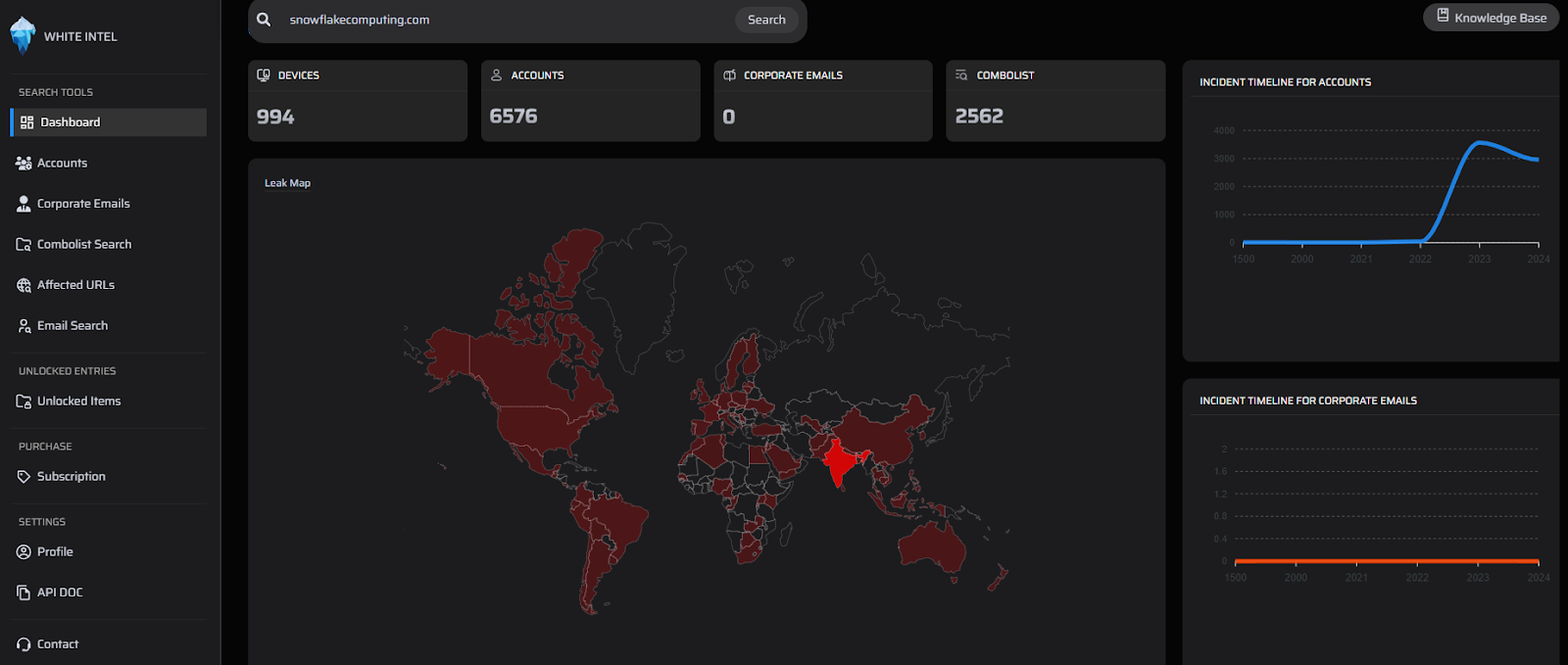Select the Devices count 994
The image size is (1568, 665).
[275, 117]
